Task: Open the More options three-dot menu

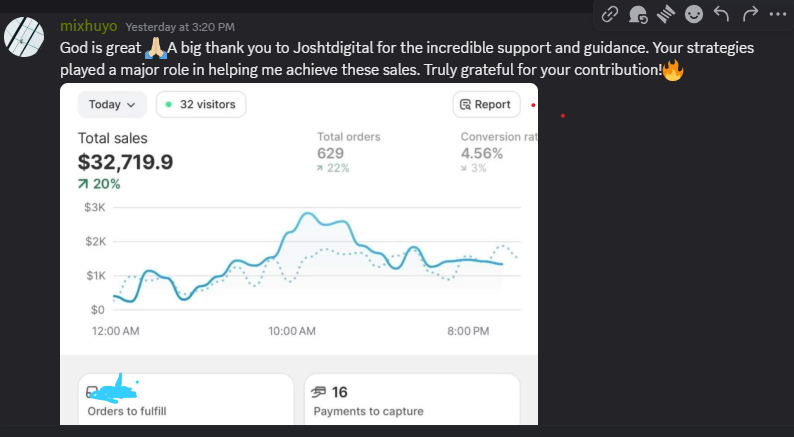Action: pos(777,13)
